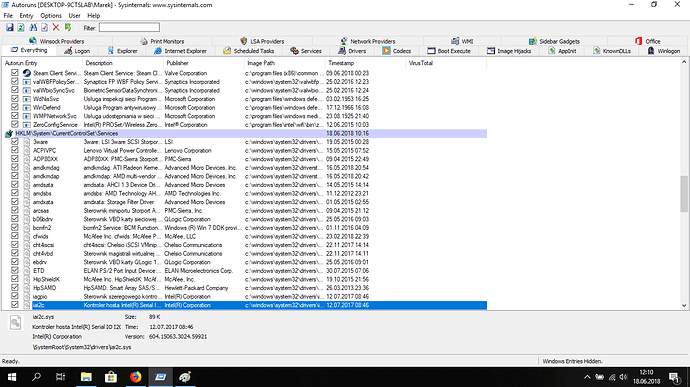Toggle the ETD ELAN driver checkbox

click(15, 271)
